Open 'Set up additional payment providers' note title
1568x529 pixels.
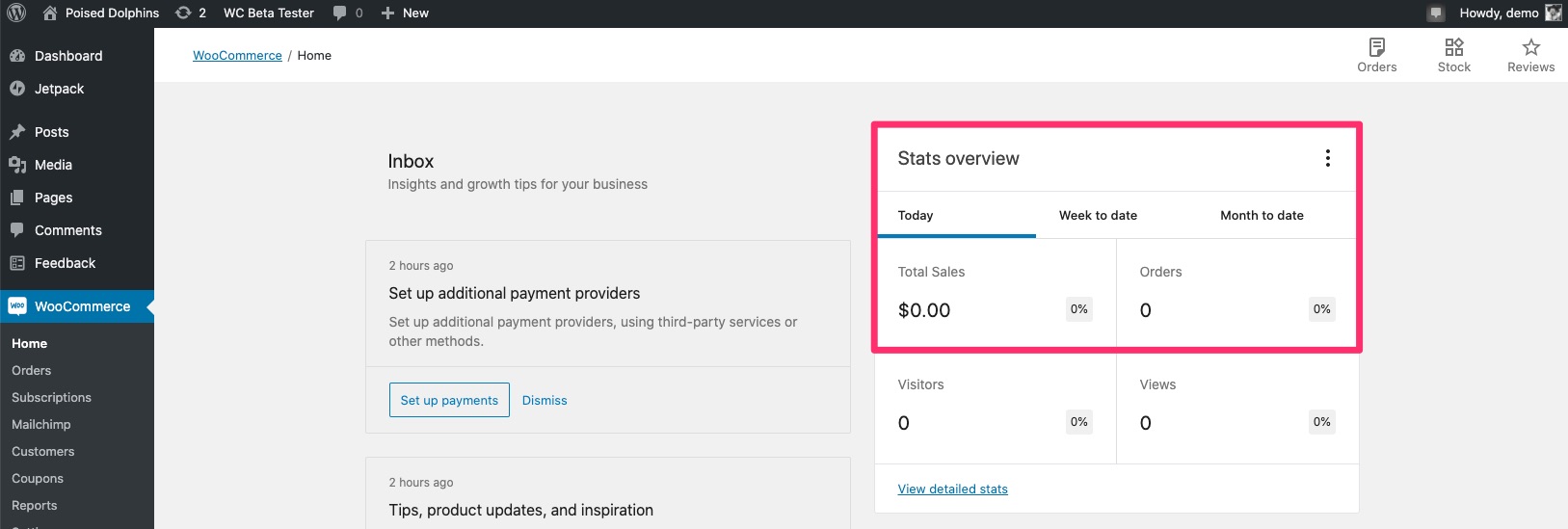tap(515, 293)
